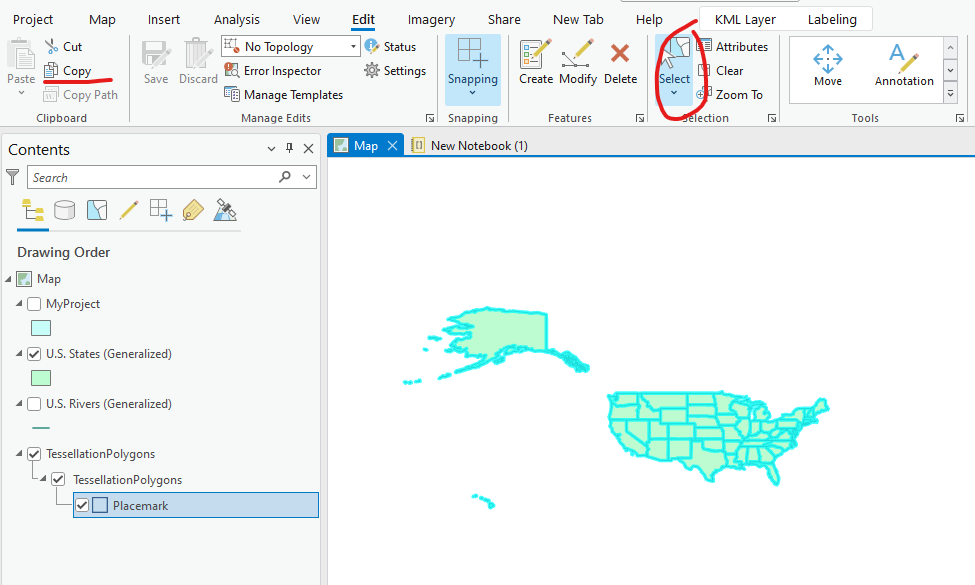The width and height of the screenshot is (975, 585).
Task: Click Save in Manage Edits
Action: coord(155,63)
